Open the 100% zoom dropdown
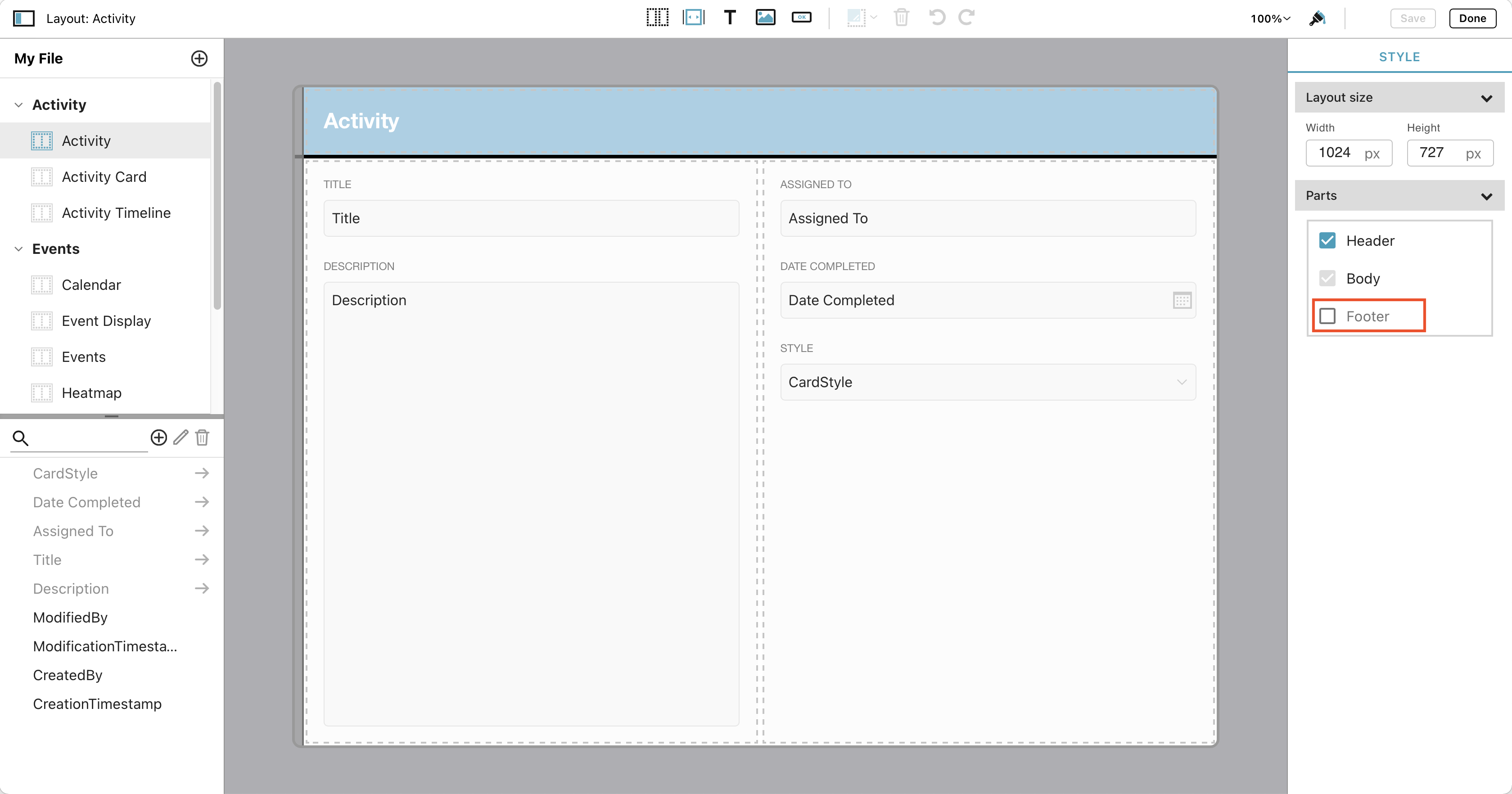This screenshot has width=1512, height=794. pyautogui.click(x=1270, y=19)
